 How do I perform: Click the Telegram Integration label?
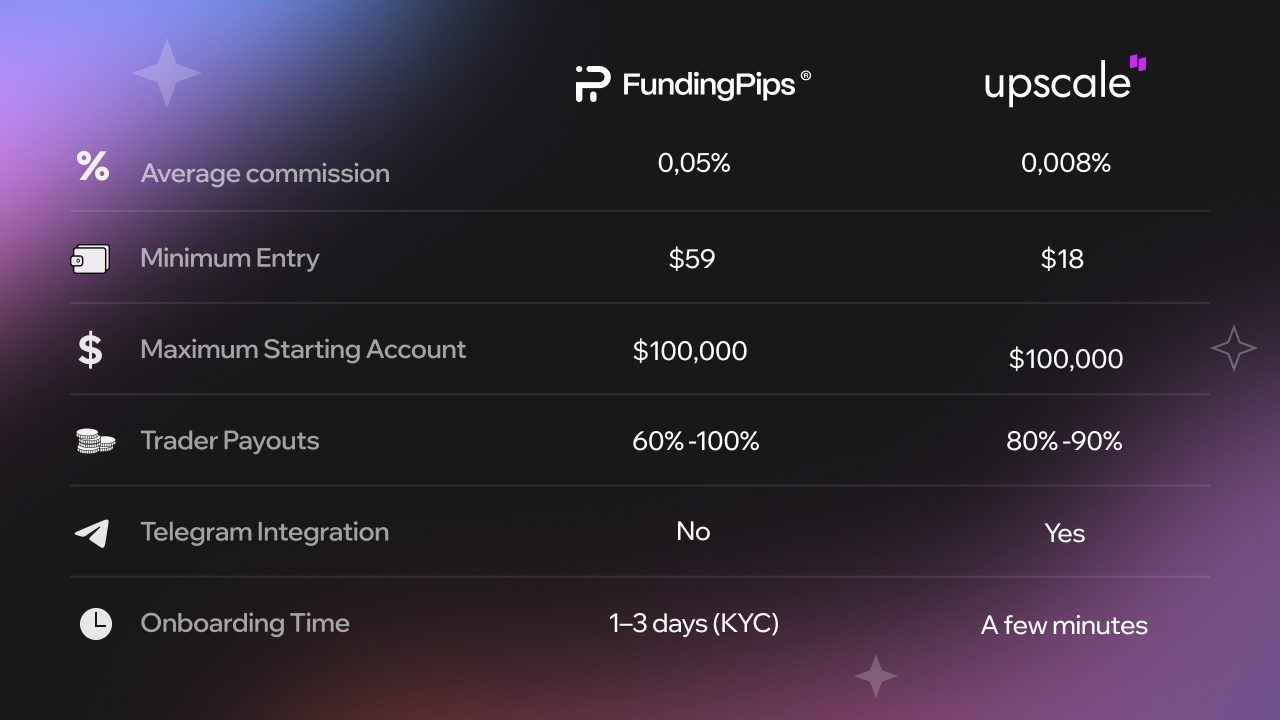coord(265,532)
